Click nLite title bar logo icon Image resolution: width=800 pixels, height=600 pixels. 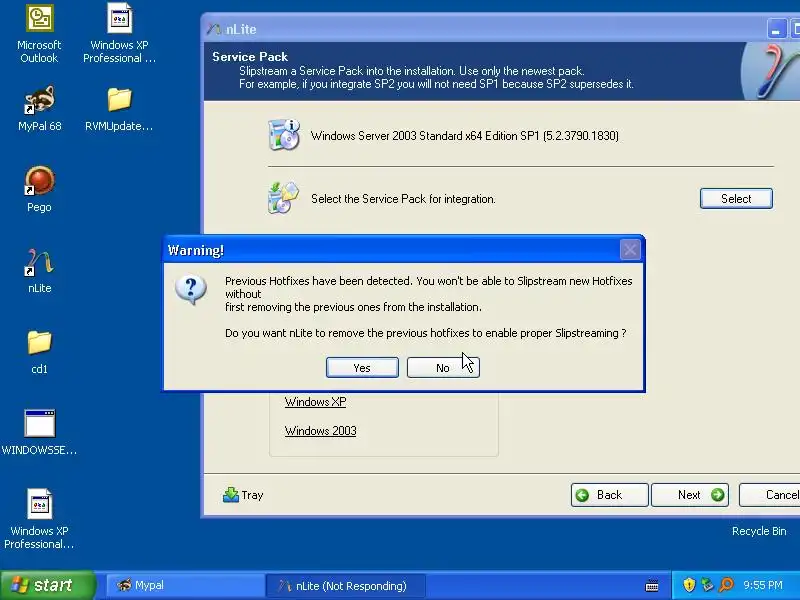click(x=214, y=29)
